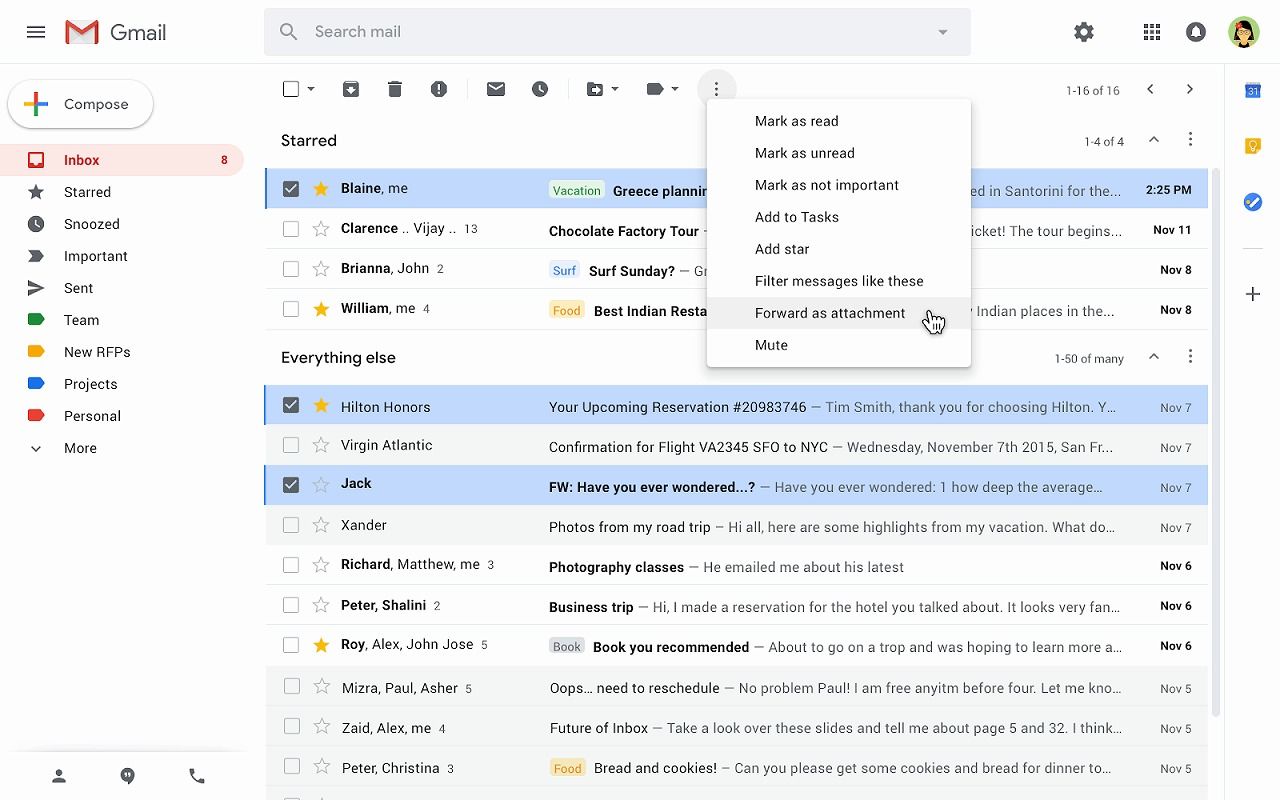The image size is (1280, 800).
Task: Toggle the select all checkbox in toolbar
Action: [x=291, y=89]
